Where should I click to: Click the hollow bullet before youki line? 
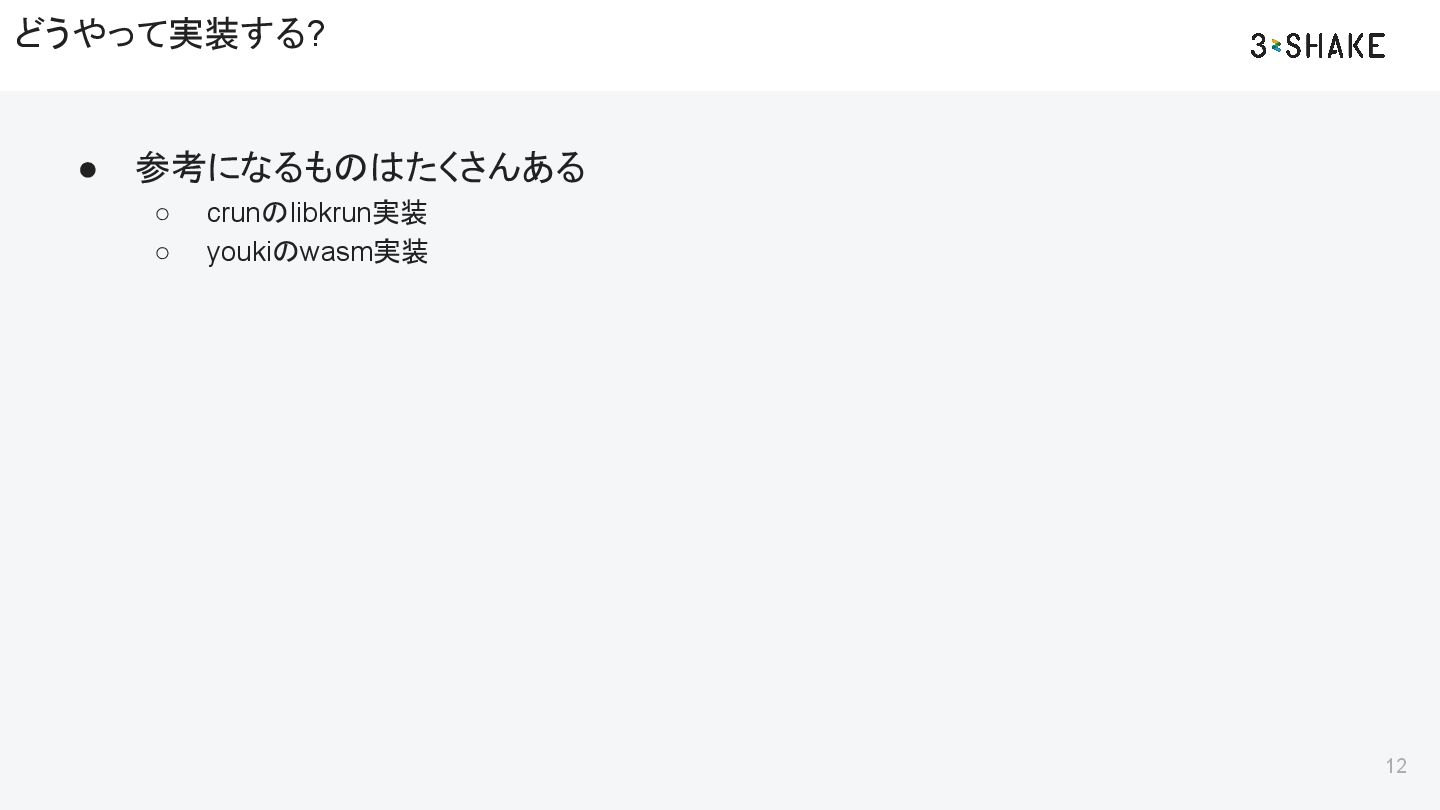[x=162, y=253]
